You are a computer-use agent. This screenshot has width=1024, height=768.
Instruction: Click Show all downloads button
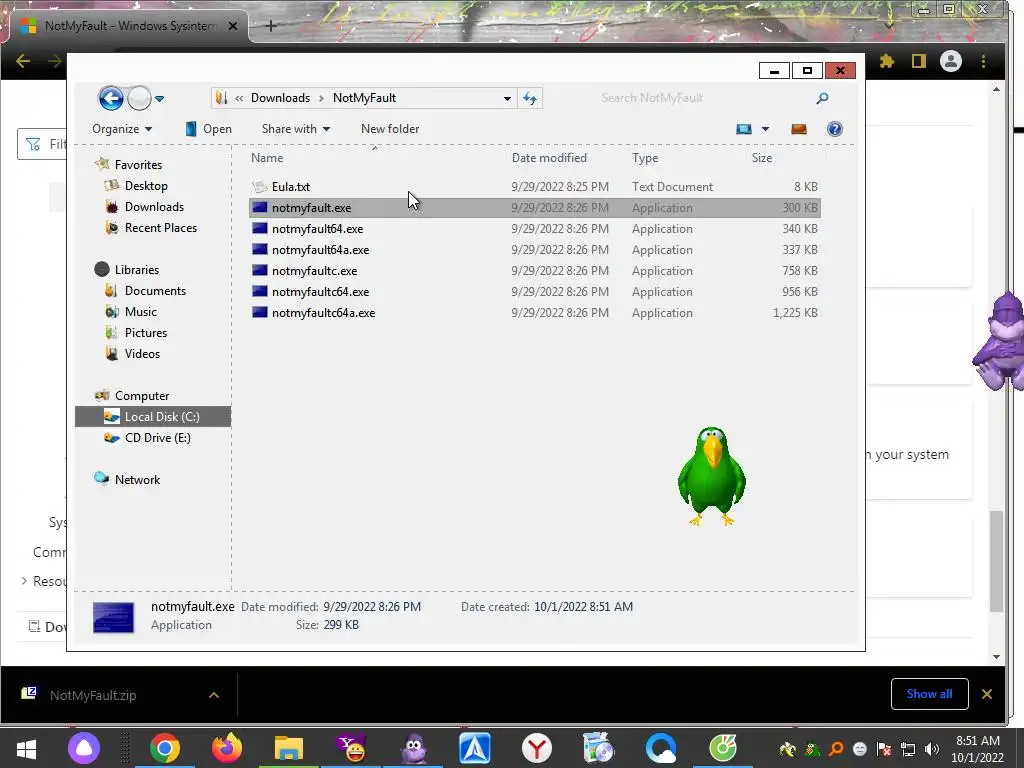(929, 694)
